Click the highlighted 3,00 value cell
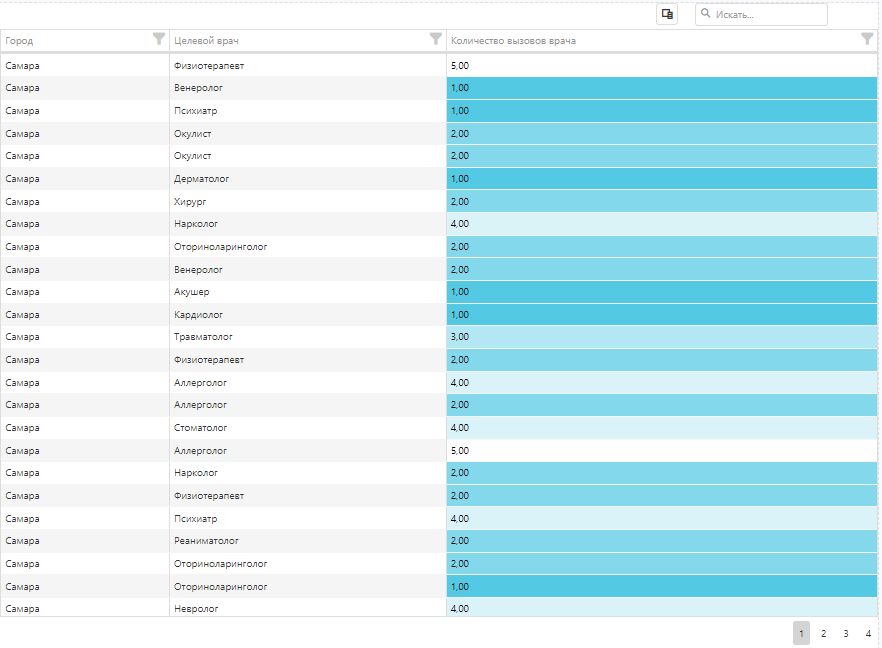Image resolution: width=882 pixels, height=648 pixels. pyautogui.click(x=660, y=337)
